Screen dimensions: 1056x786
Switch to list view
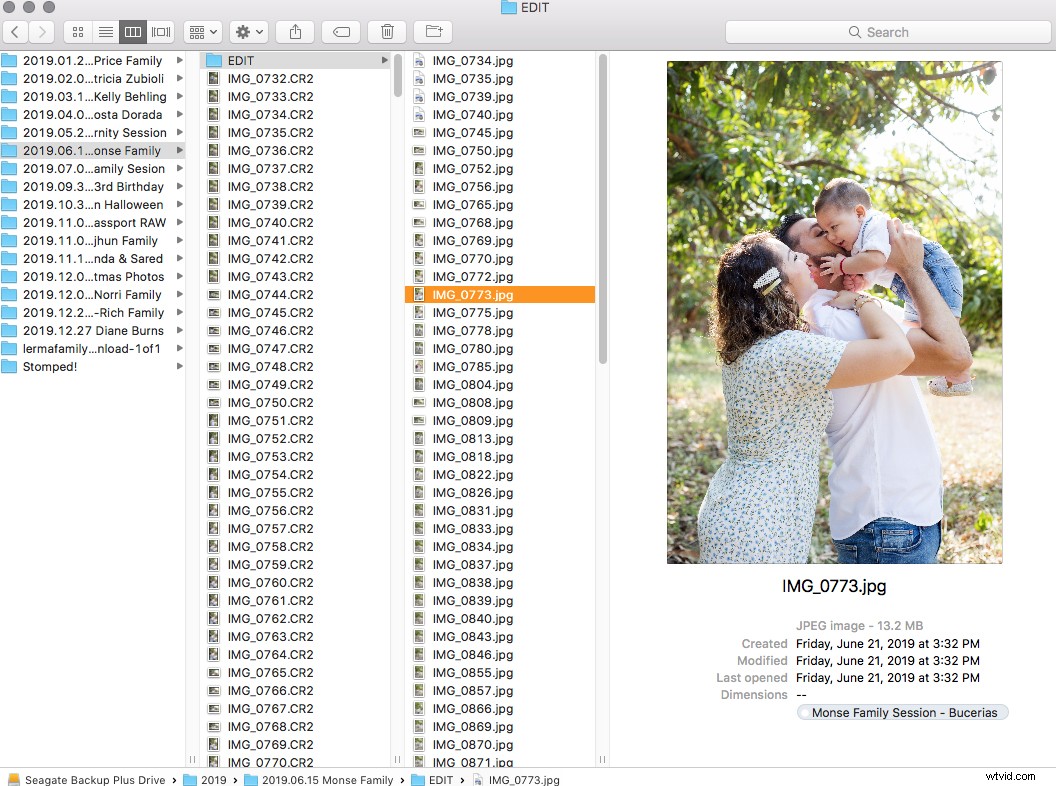pyautogui.click(x=106, y=31)
